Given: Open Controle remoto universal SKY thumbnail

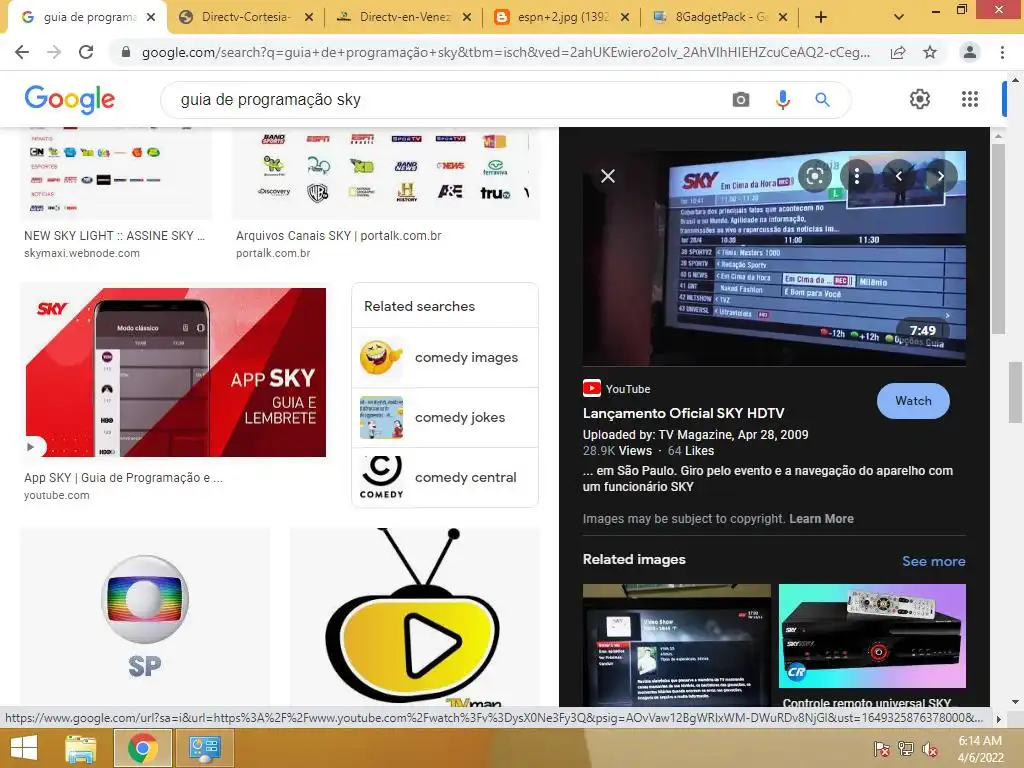Looking at the screenshot, I should coord(872,635).
